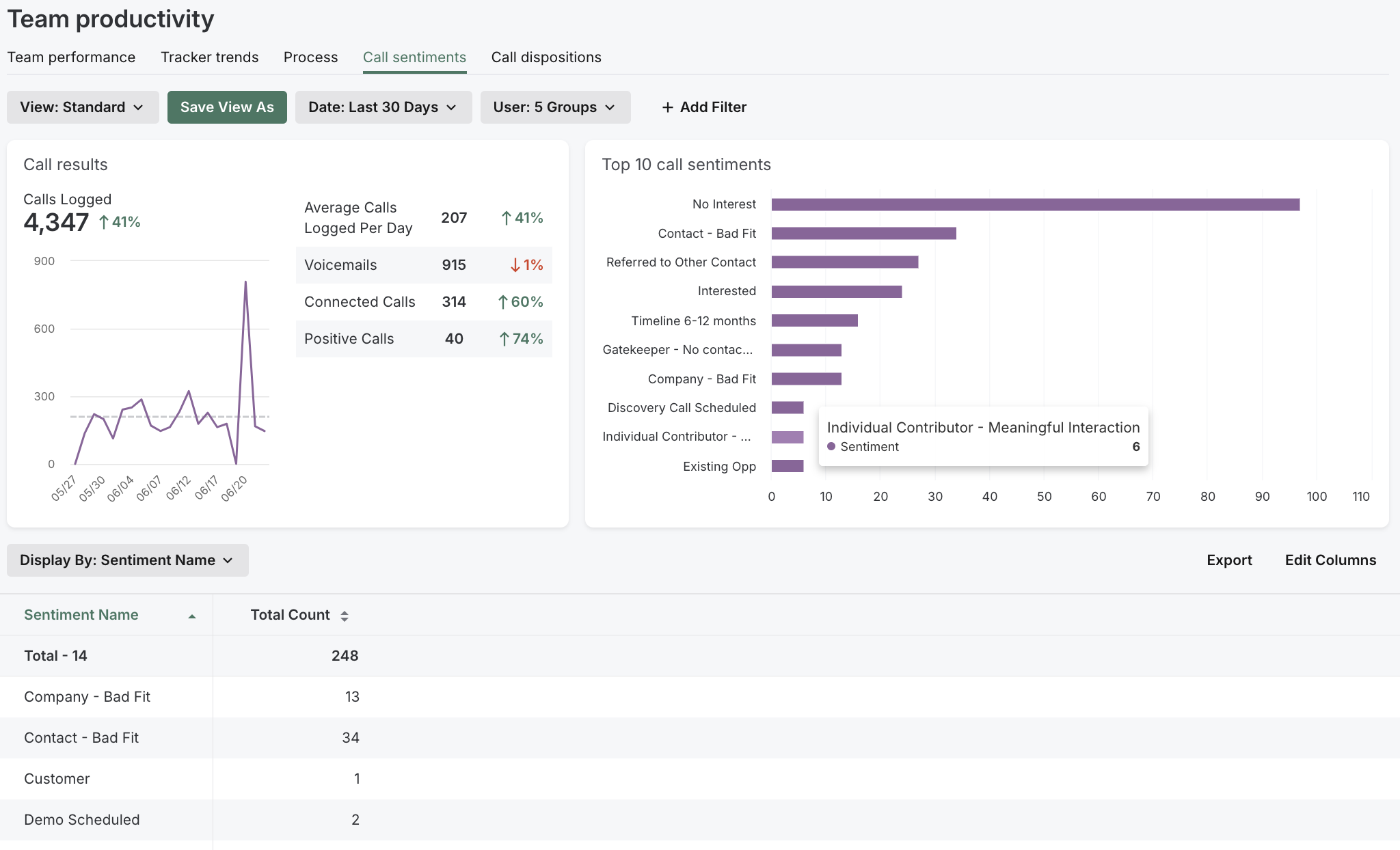Click the chevron on the User: 5 Groups filter
This screenshot has width=1400, height=850.
click(610, 107)
